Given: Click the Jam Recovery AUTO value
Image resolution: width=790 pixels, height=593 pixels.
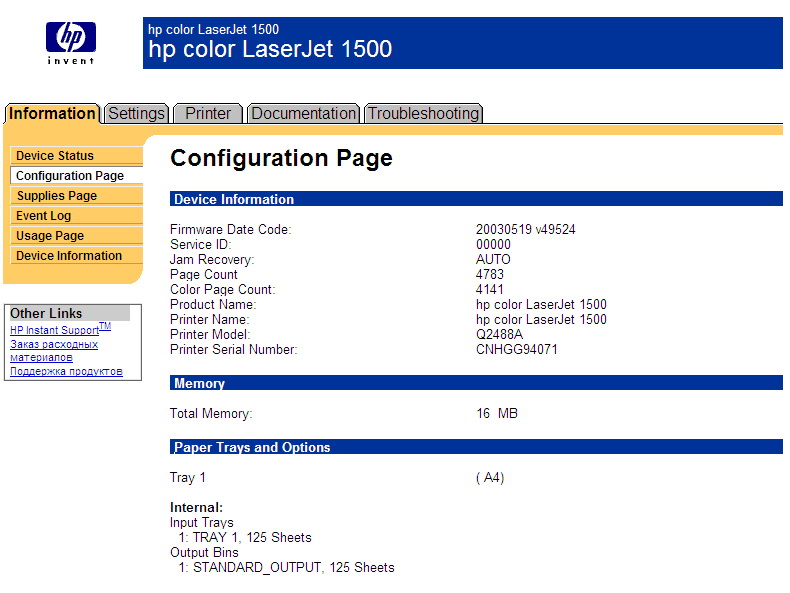Looking at the screenshot, I should tap(493, 259).
